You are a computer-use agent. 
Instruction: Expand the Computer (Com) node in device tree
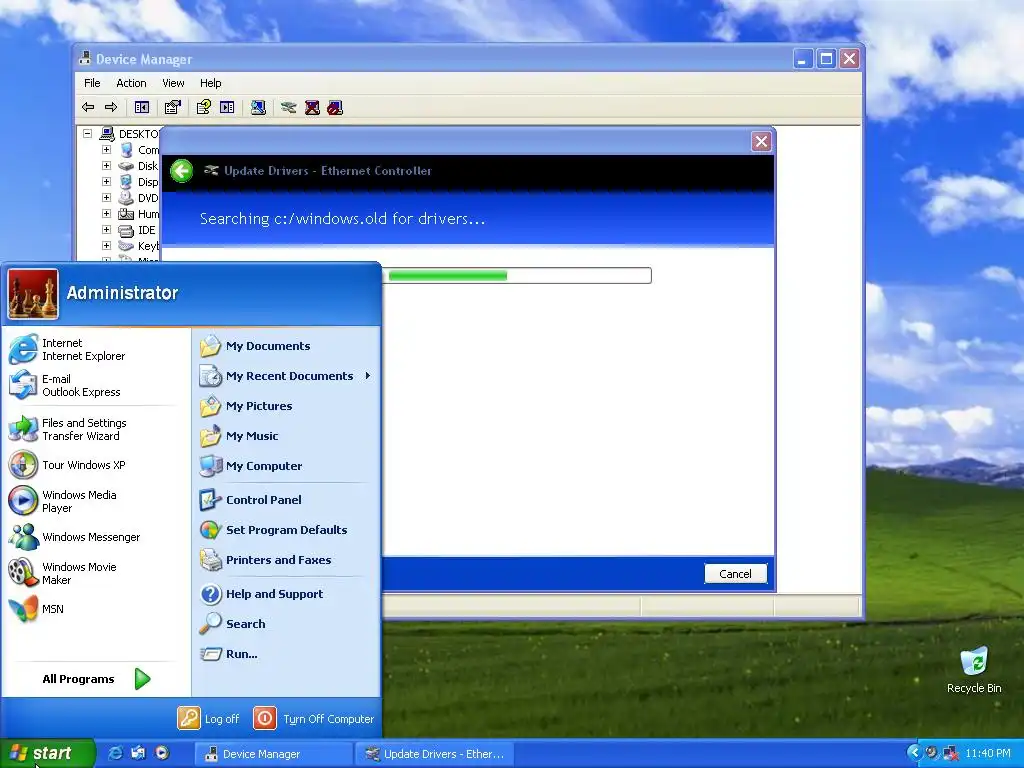(106, 150)
